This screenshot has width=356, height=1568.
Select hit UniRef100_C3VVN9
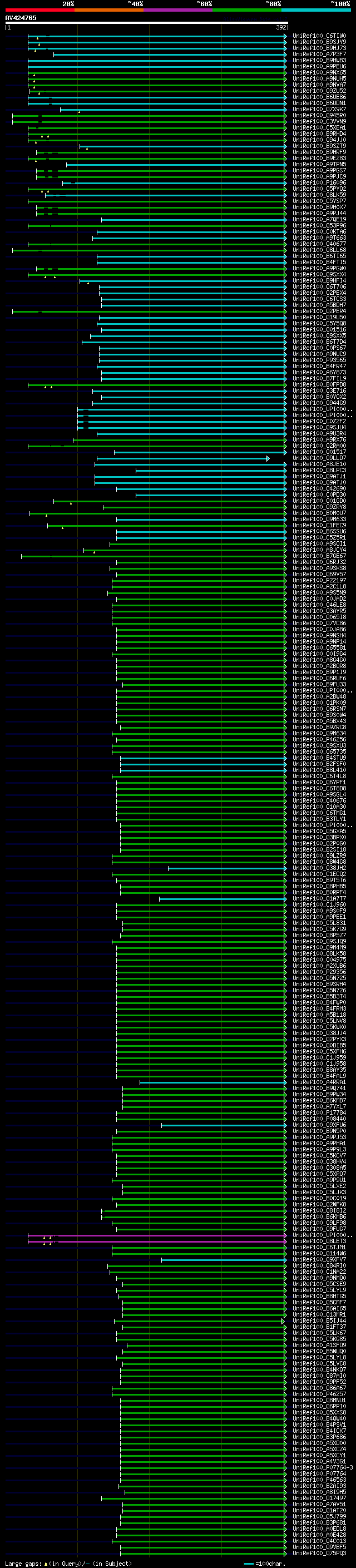click(x=319, y=122)
